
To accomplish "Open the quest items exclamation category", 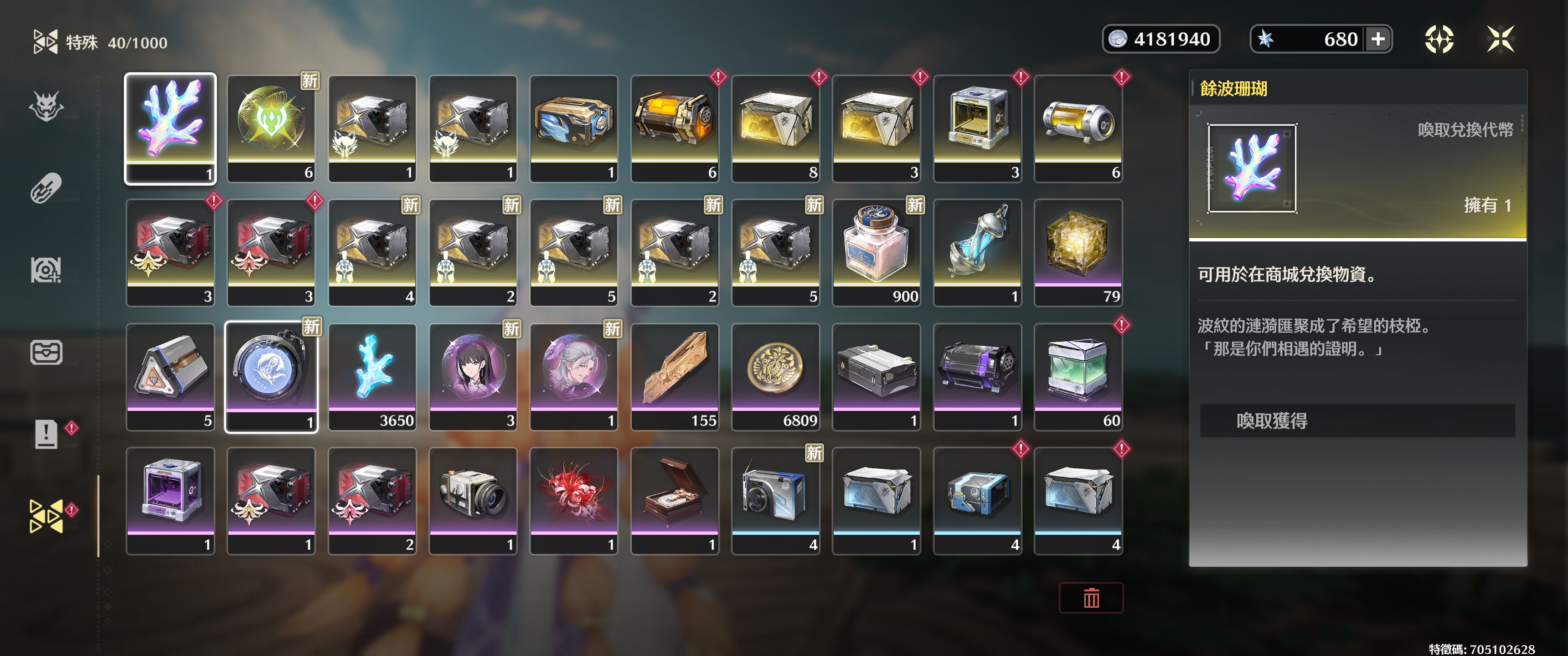I will tap(46, 434).
